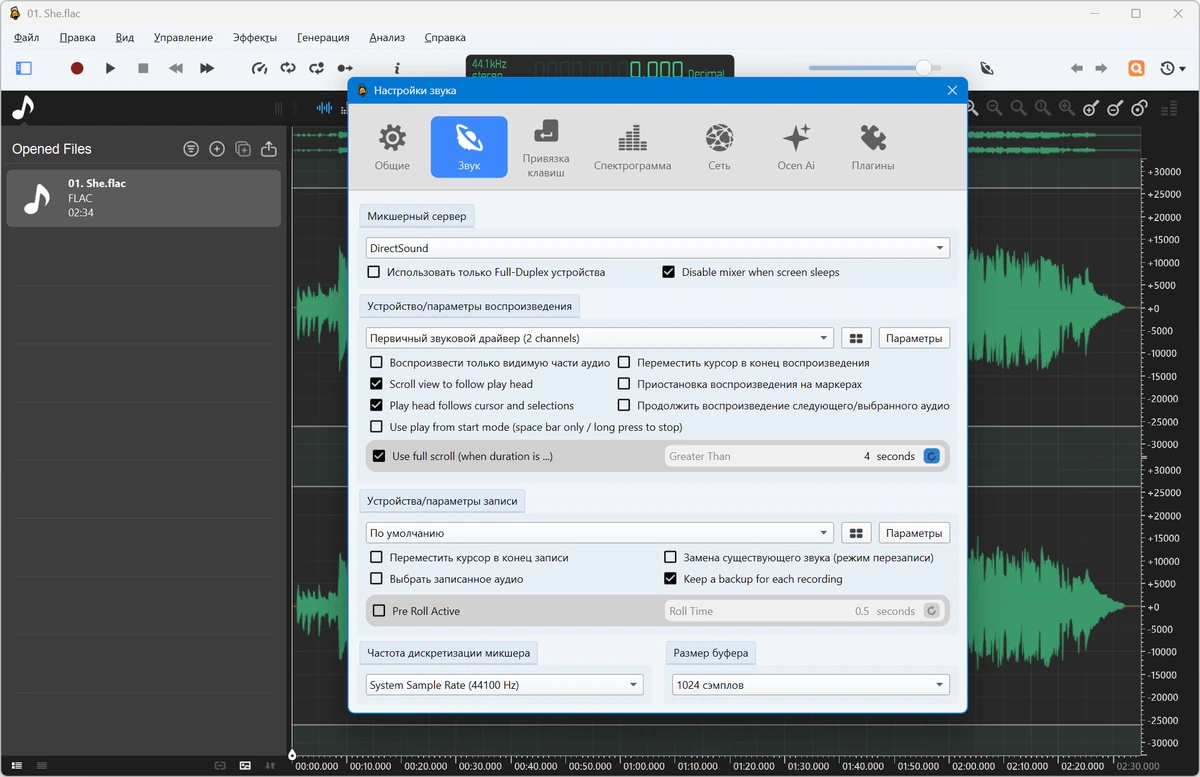Toggle Play head follows cursor and selections
The image size is (1200, 777).
point(377,406)
